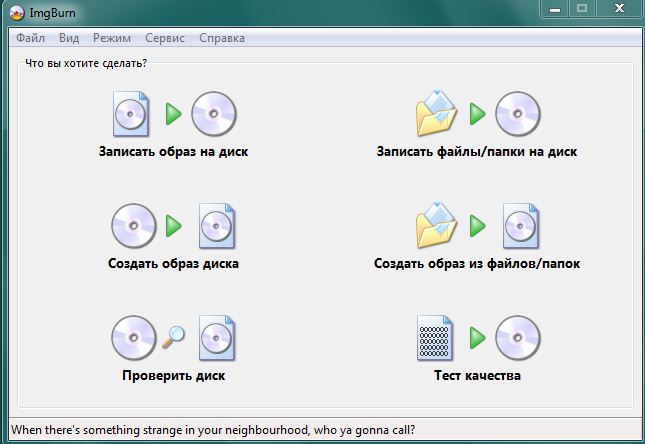Choose Проверить диск label
This screenshot has width=645, height=444.
click(173, 375)
